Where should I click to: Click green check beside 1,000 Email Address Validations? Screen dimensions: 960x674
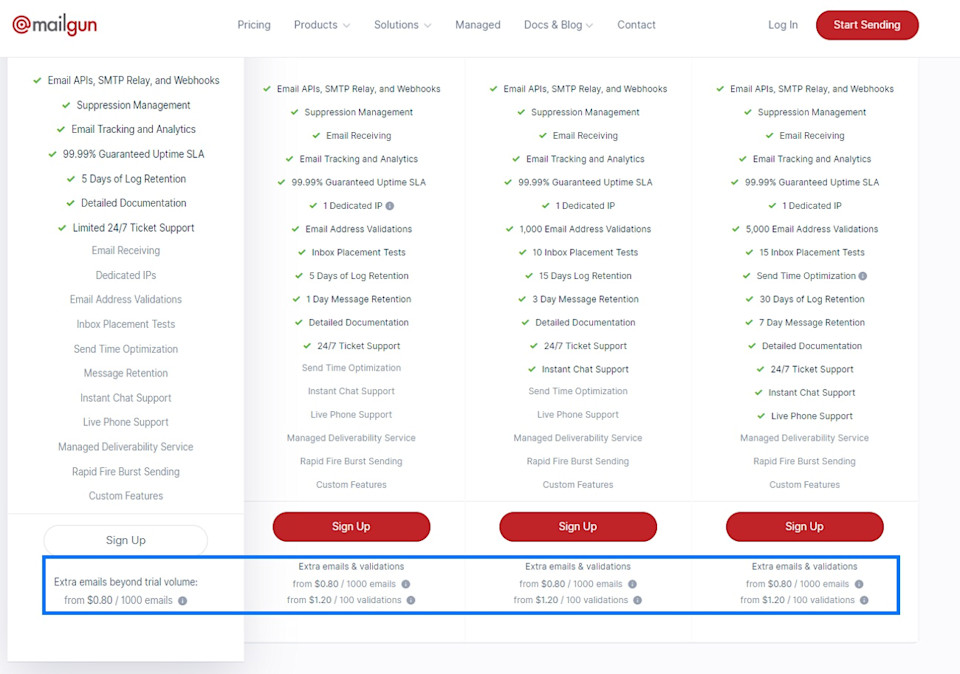tap(509, 229)
